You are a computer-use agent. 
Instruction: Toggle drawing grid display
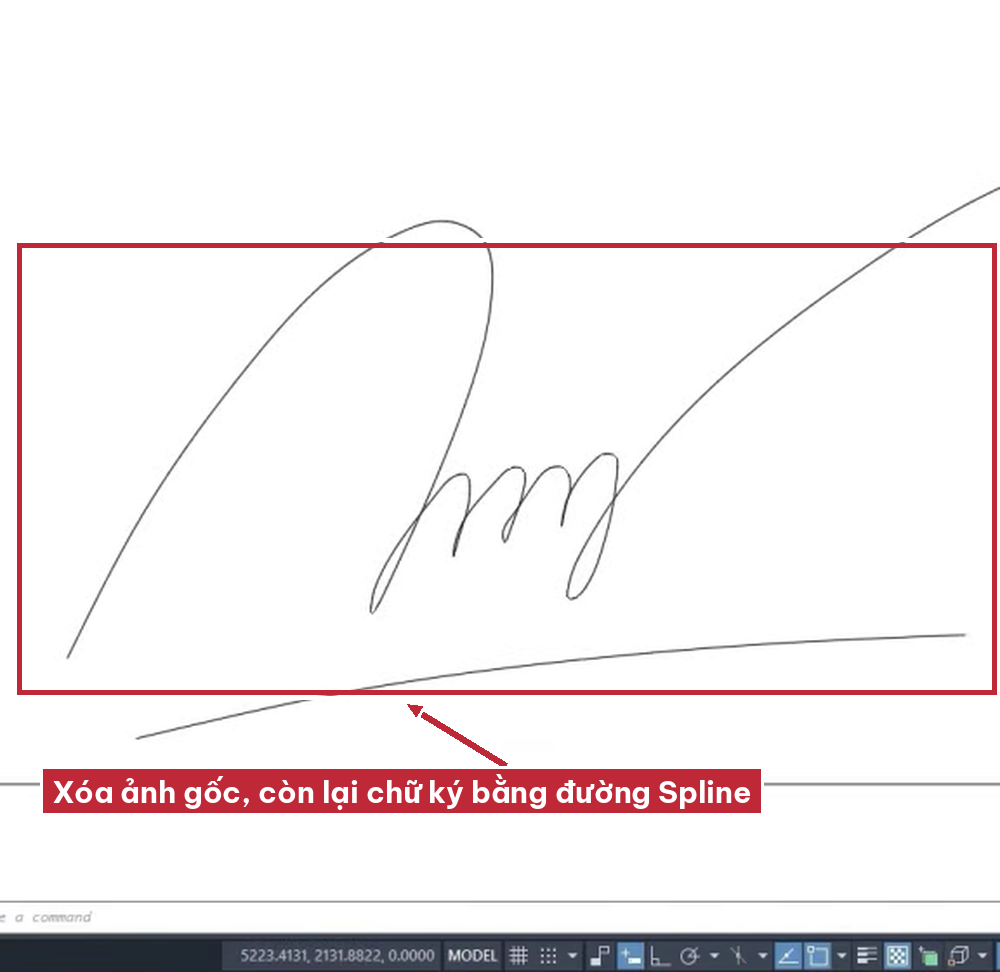coord(518,955)
